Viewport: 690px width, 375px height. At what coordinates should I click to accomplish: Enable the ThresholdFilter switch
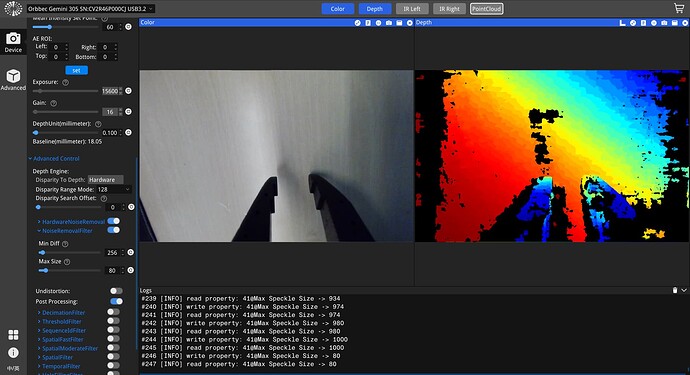[x=114, y=321]
